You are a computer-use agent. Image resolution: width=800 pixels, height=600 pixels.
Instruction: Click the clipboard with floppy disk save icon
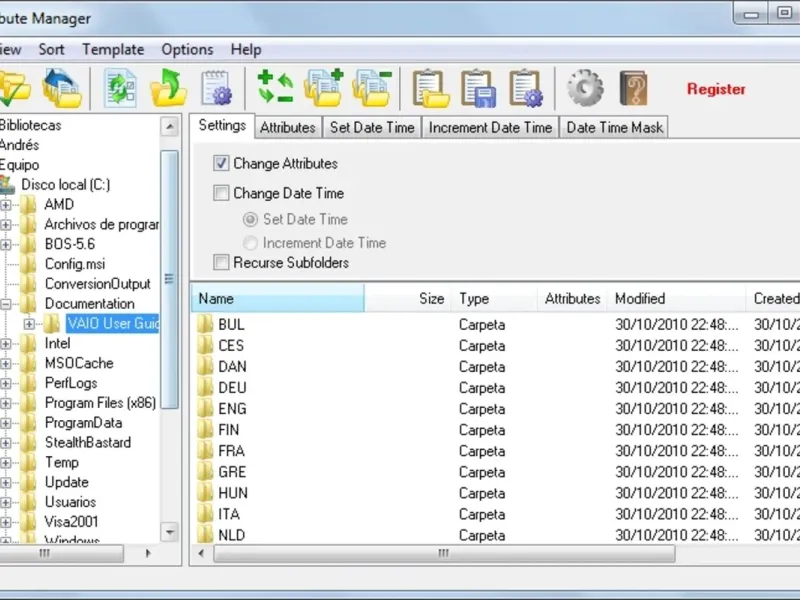[479, 88]
